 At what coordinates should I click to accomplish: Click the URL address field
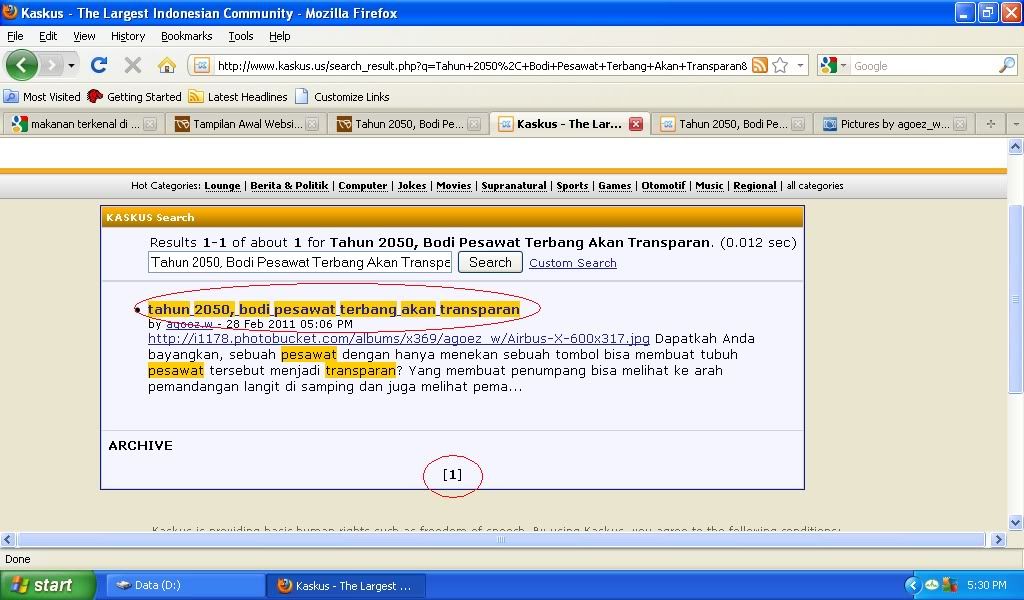click(482, 66)
